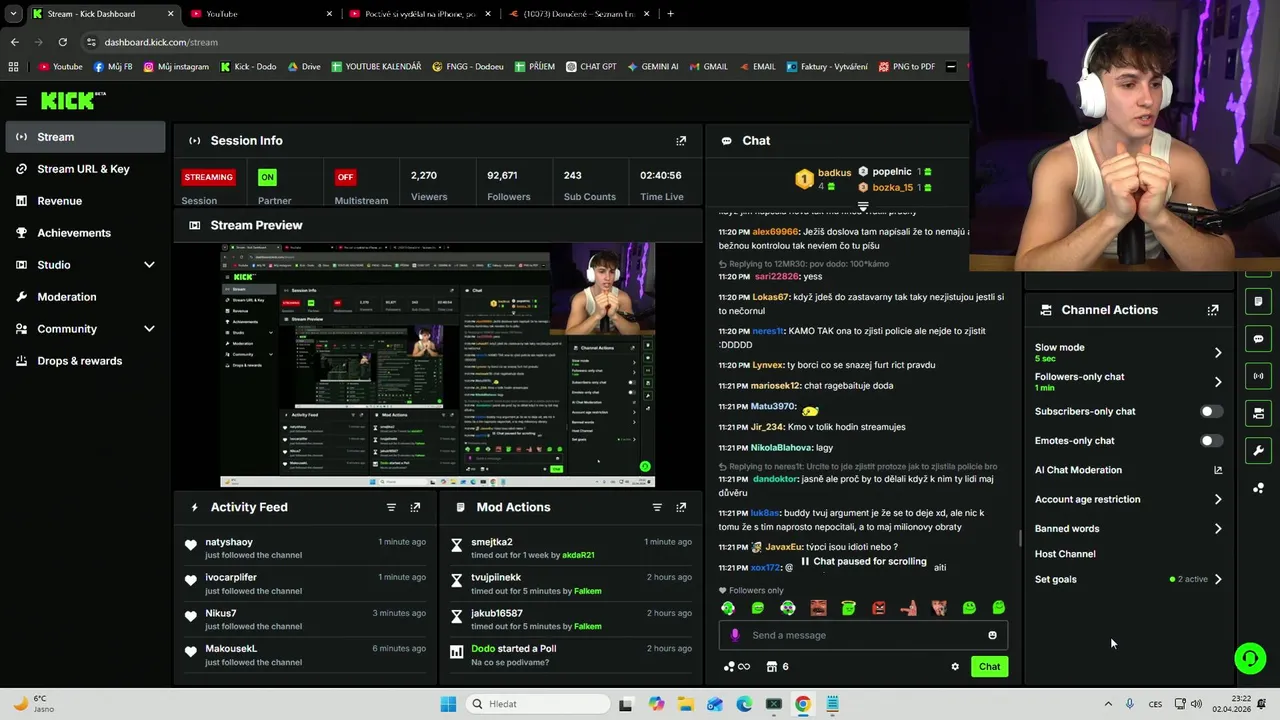Click akdaR21 moderator name in Mod Actions
The image size is (1280, 720).
pyautogui.click(x=578, y=555)
